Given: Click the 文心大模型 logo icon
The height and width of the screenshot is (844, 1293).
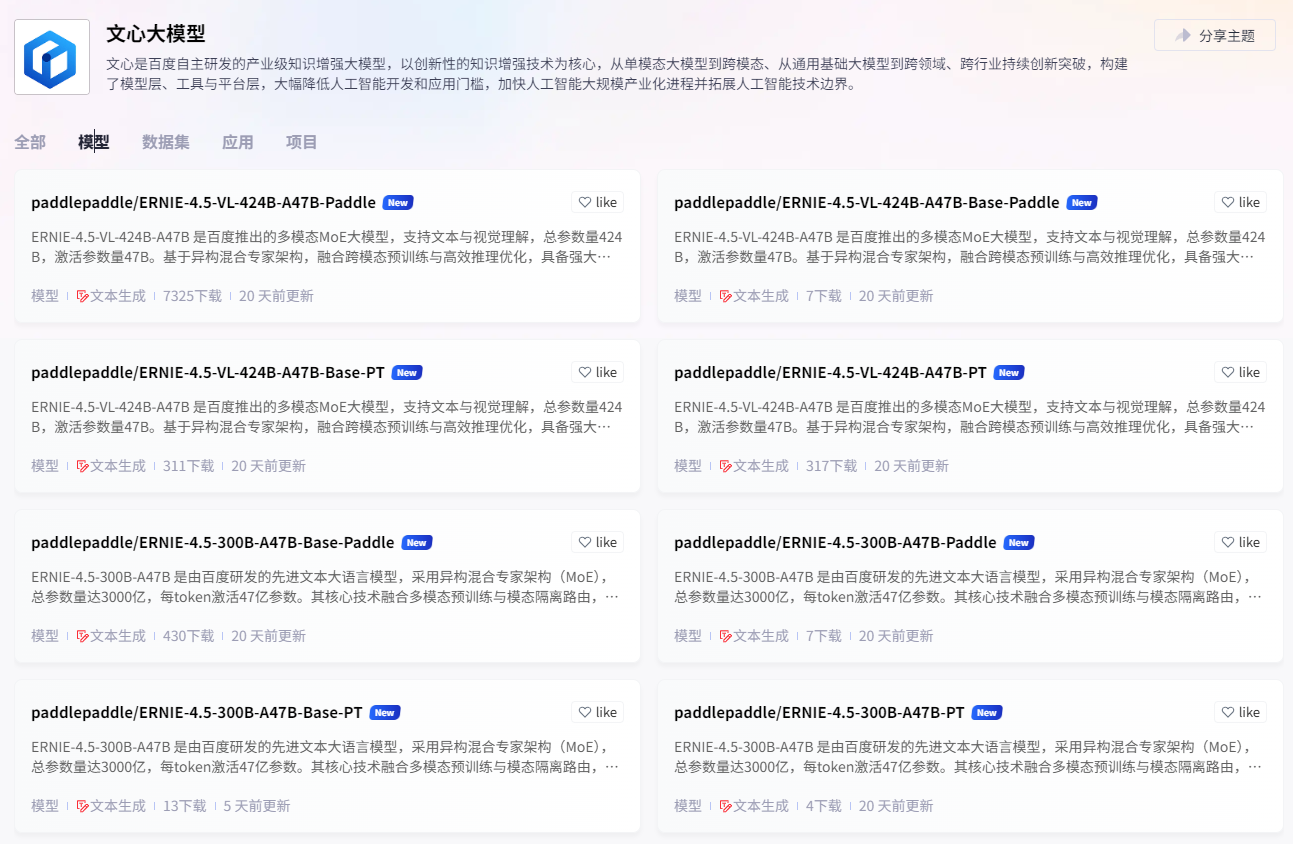Looking at the screenshot, I should coord(52,57).
